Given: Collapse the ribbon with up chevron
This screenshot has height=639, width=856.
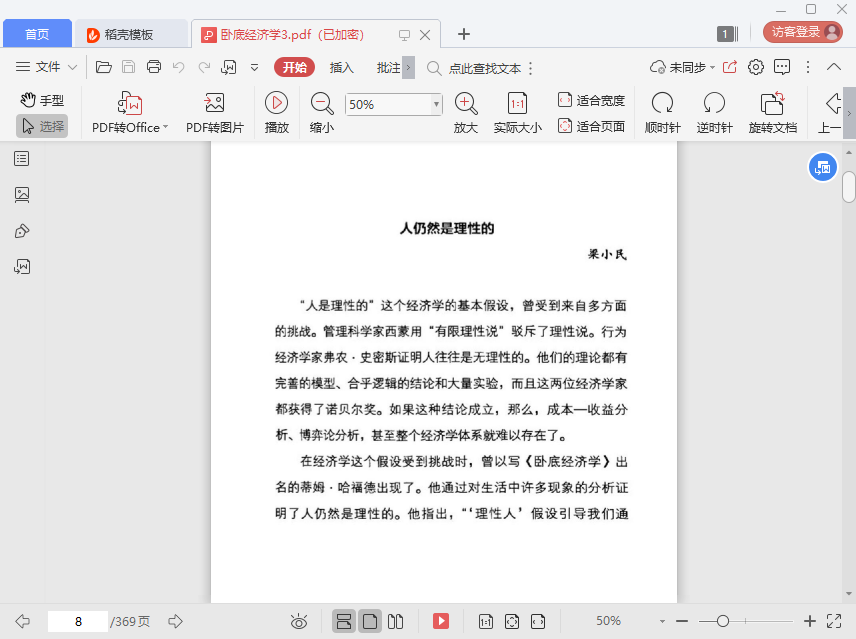Looking at the screenshot, I should [834, 67].
